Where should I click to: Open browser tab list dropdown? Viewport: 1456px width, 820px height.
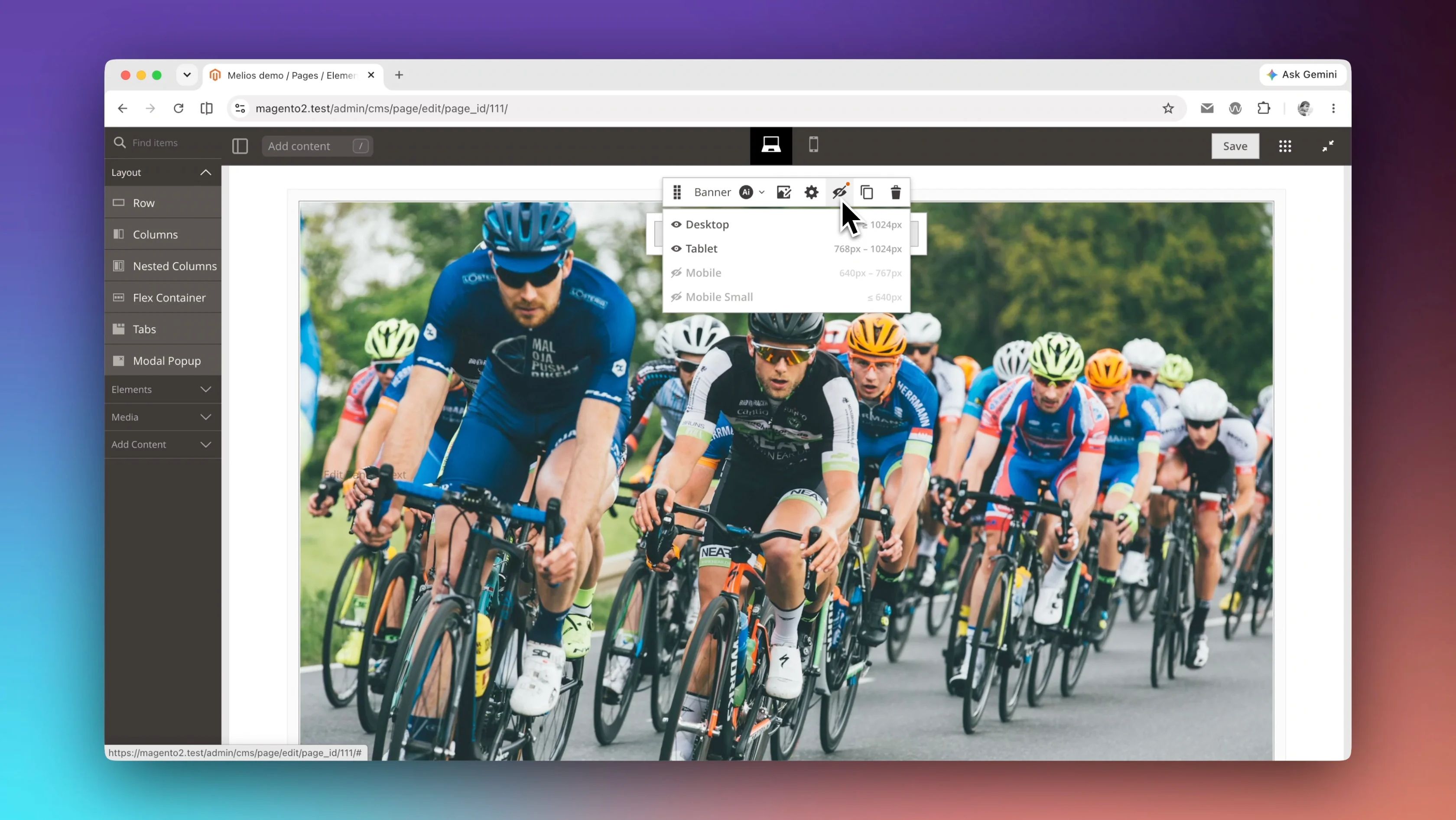(186, 75)
